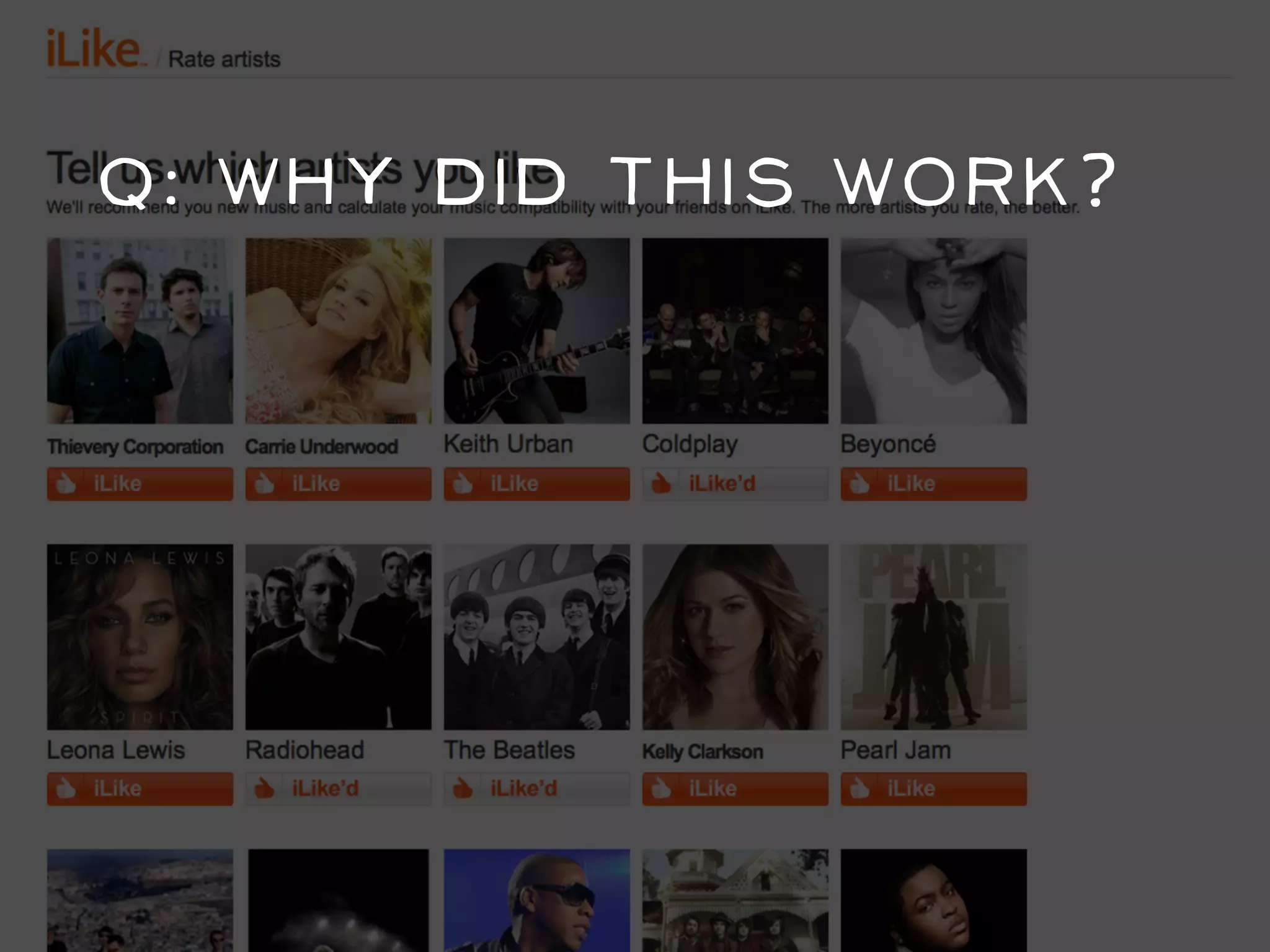Toggle off iLike'd for The Beatles
Image resolution: width=1270 pixels, height=952 pixels.
click(x=537, y=788)
